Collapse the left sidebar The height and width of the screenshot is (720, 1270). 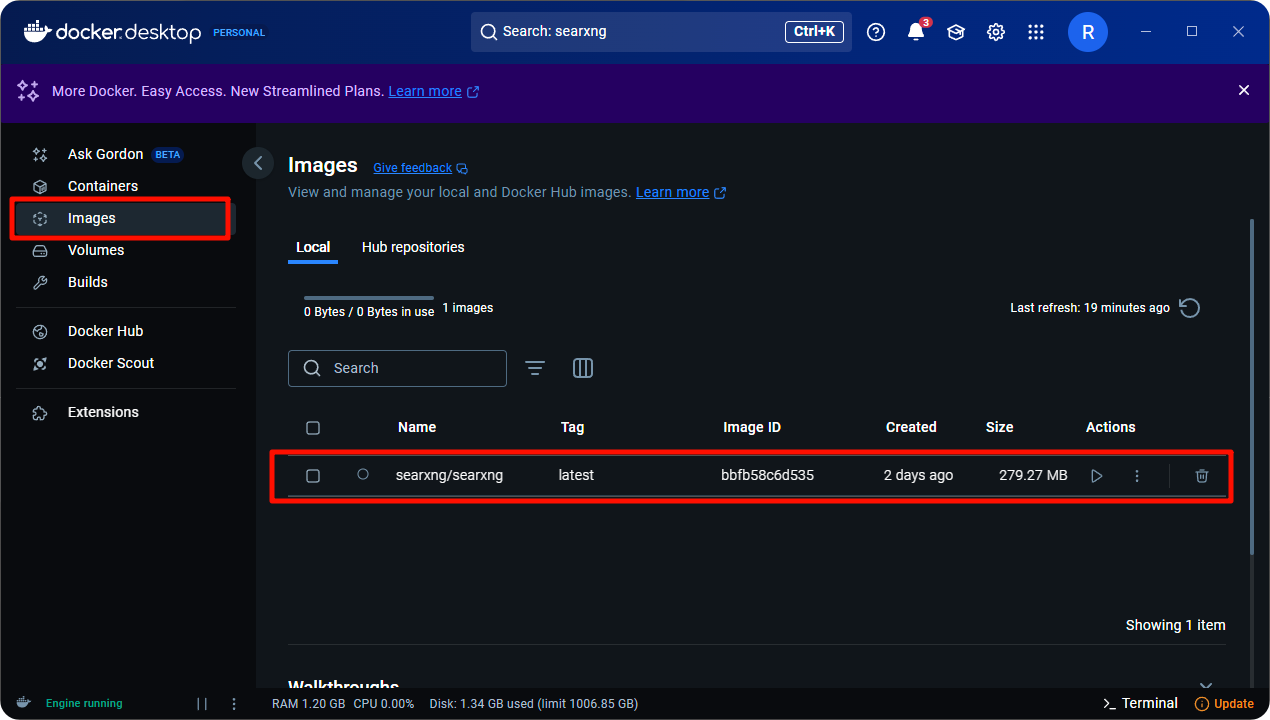(258, 163)
